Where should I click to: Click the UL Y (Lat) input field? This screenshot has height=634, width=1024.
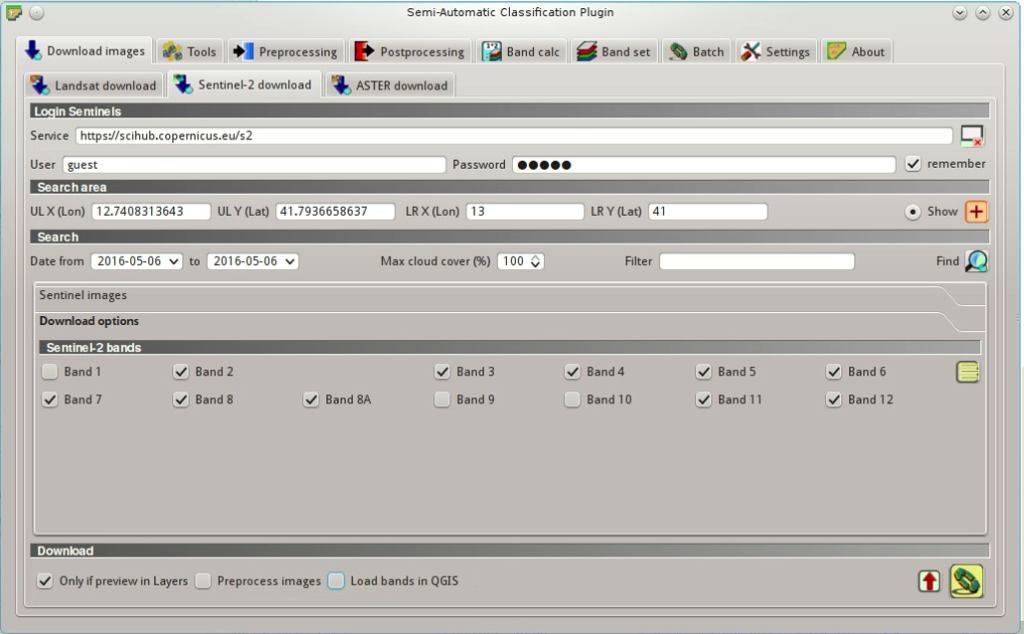(335, 212)
